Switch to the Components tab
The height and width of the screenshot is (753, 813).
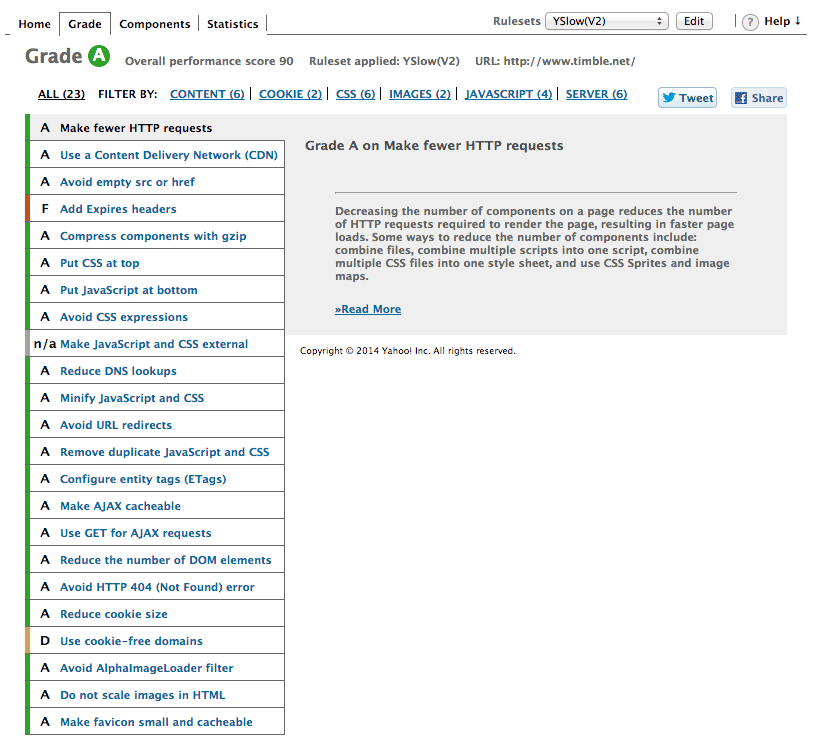click(155, 24)
